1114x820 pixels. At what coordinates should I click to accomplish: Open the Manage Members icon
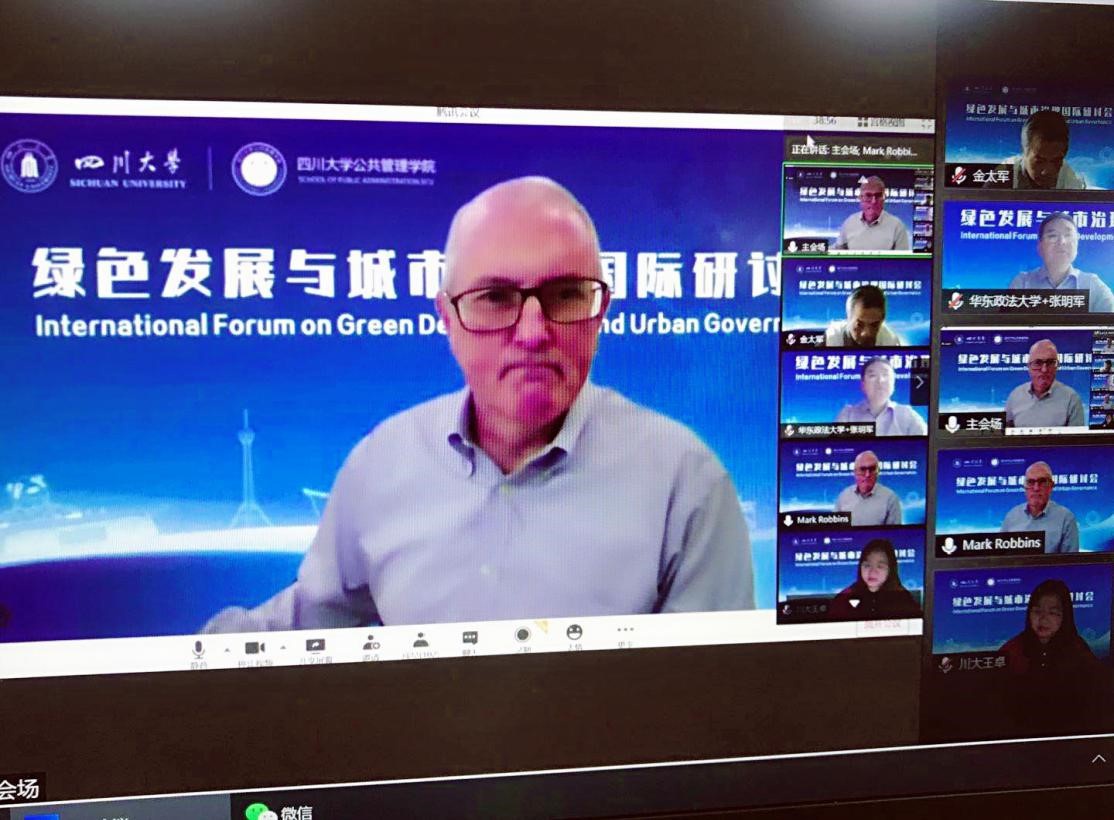click(421, 641)
